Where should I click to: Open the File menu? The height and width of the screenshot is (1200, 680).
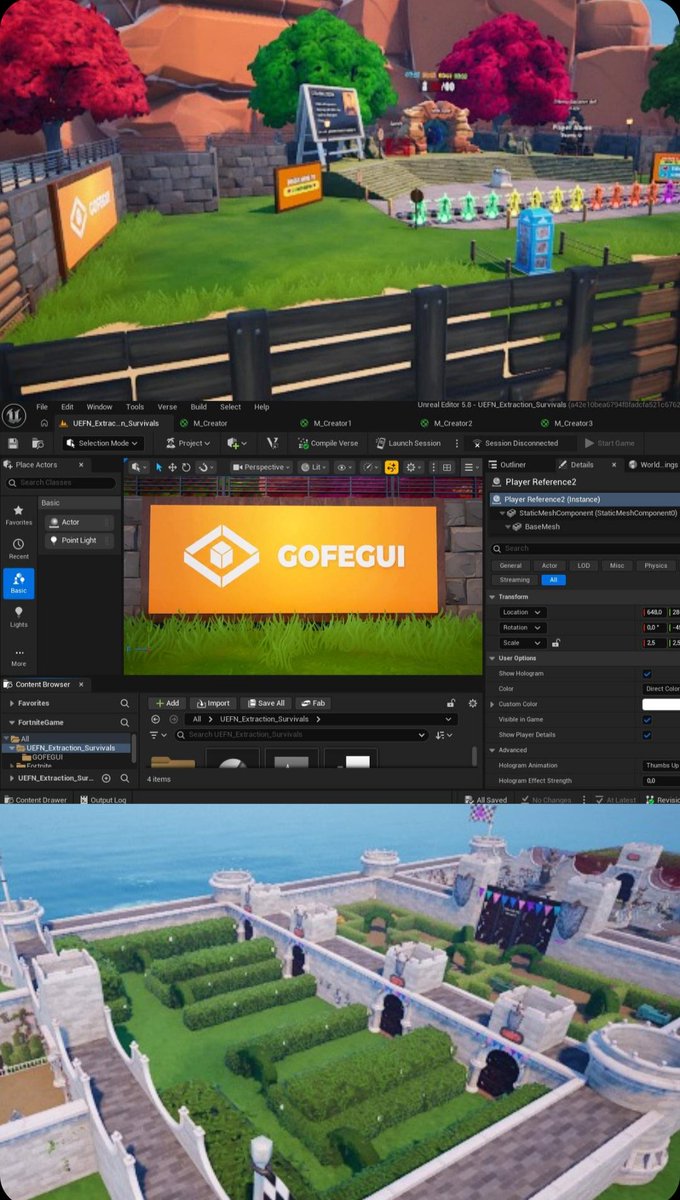42,407
